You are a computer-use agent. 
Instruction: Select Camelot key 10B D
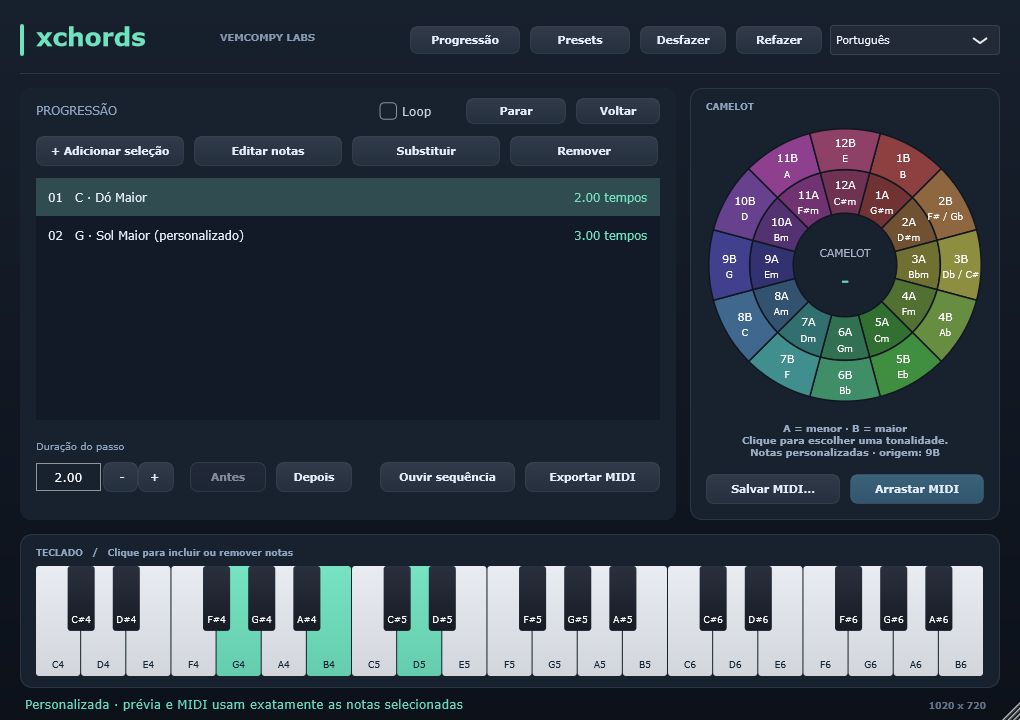coord(745,207)
